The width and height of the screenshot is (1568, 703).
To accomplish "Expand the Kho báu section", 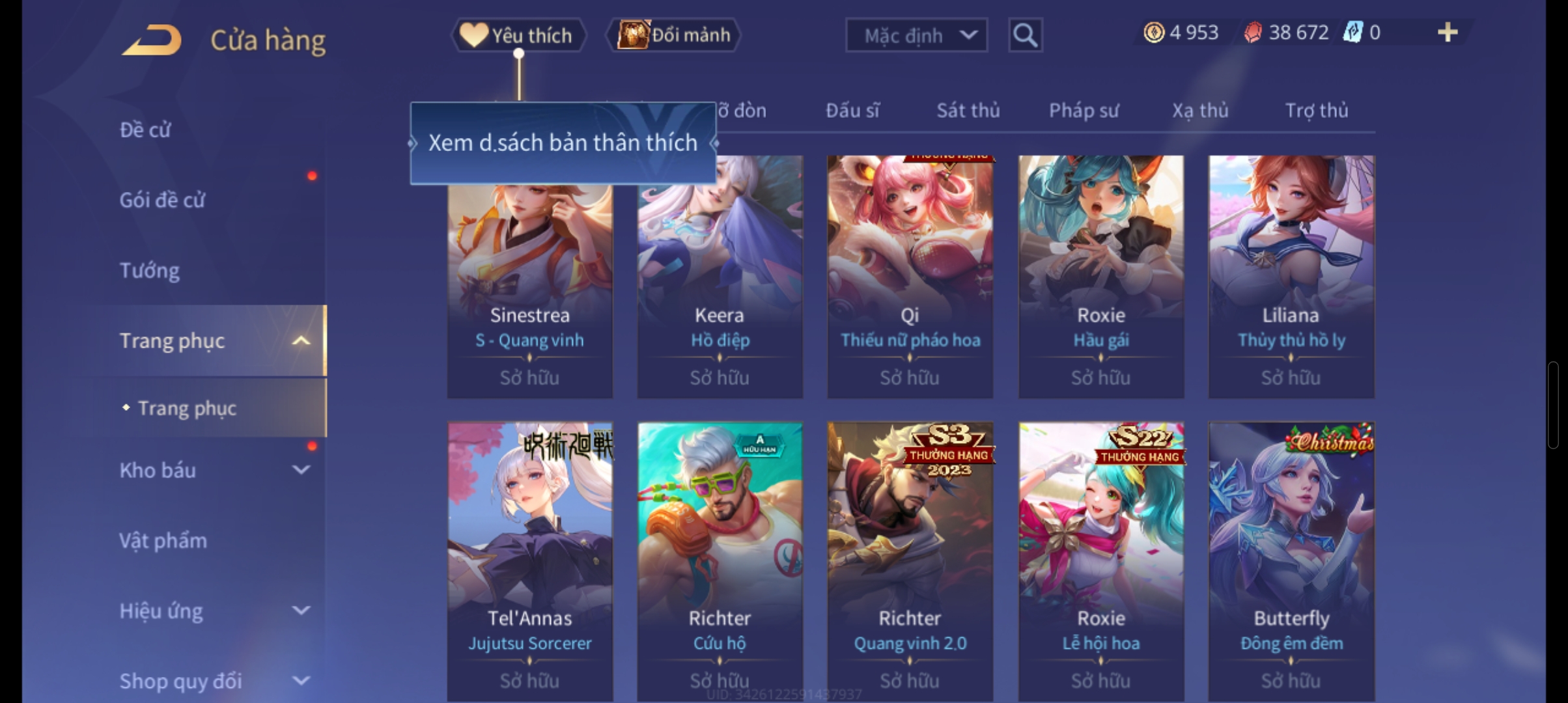I will 301,469.
